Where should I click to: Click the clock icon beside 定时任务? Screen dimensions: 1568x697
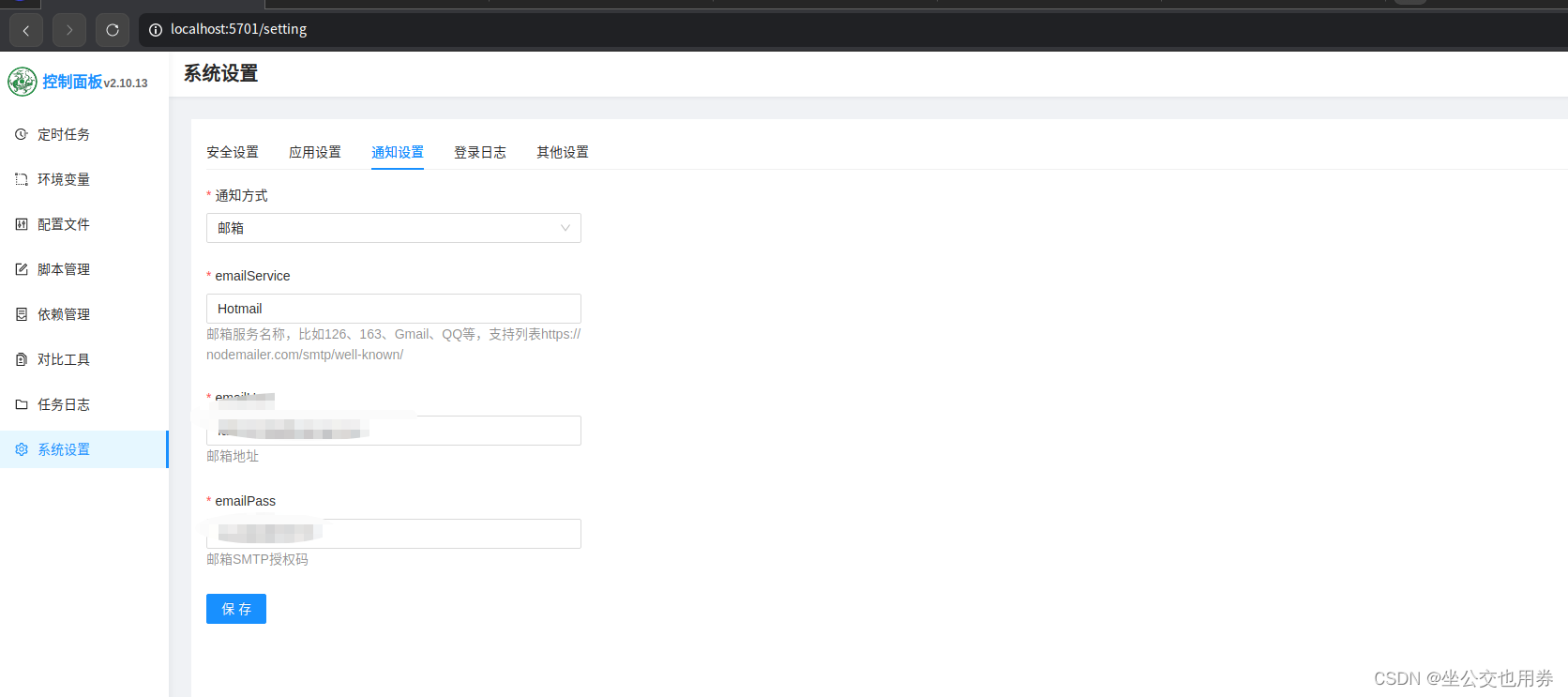[x=22, y=134]
